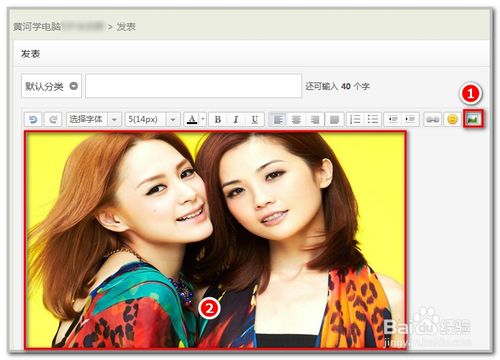Click the redo icon in the editor toolbar

coord(53,119)
